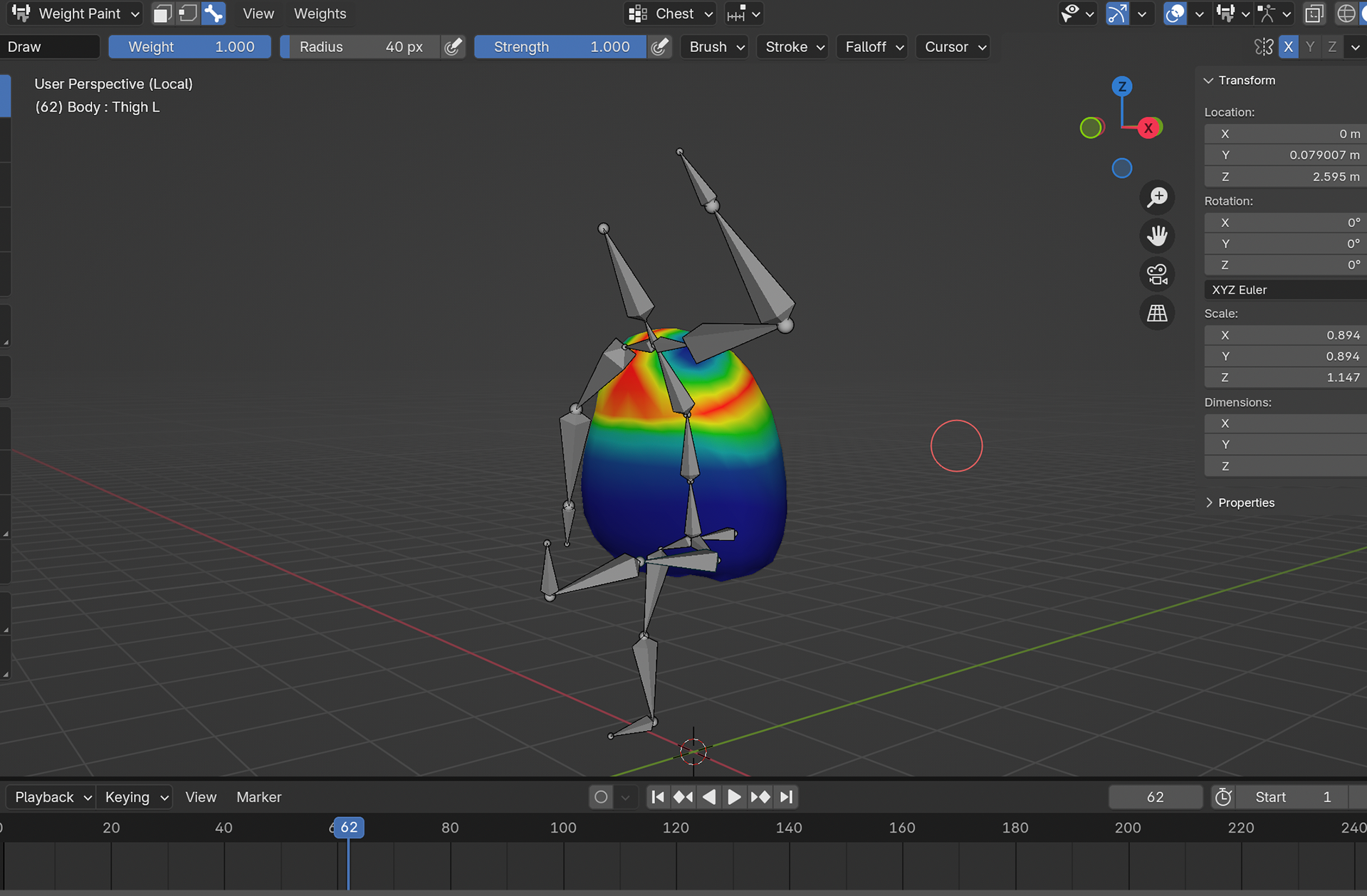Toggle X axis mirror symmetry
1367x896 pixels.
pos(1288,47)
